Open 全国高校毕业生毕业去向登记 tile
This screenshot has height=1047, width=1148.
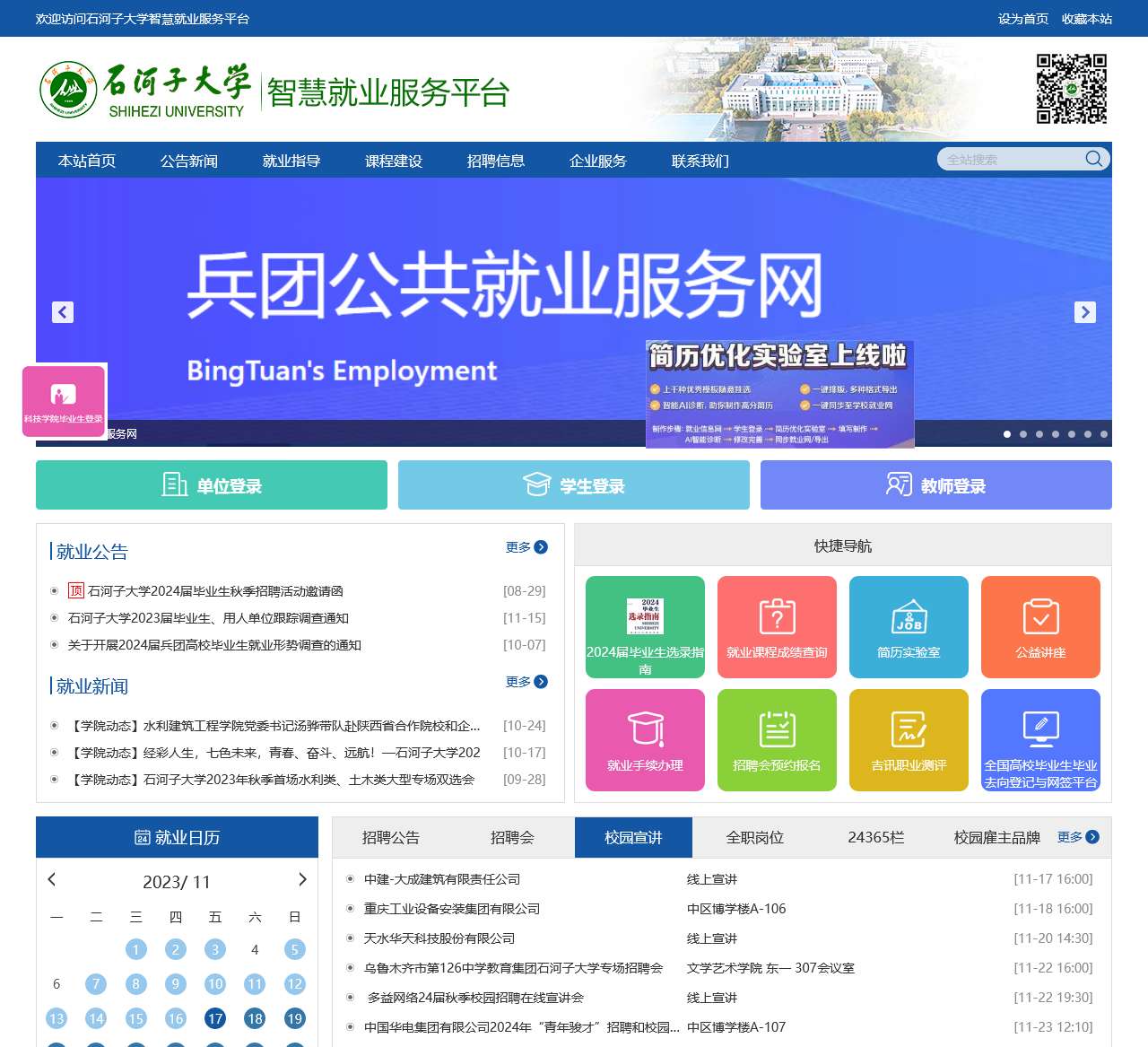(1040, 739)
